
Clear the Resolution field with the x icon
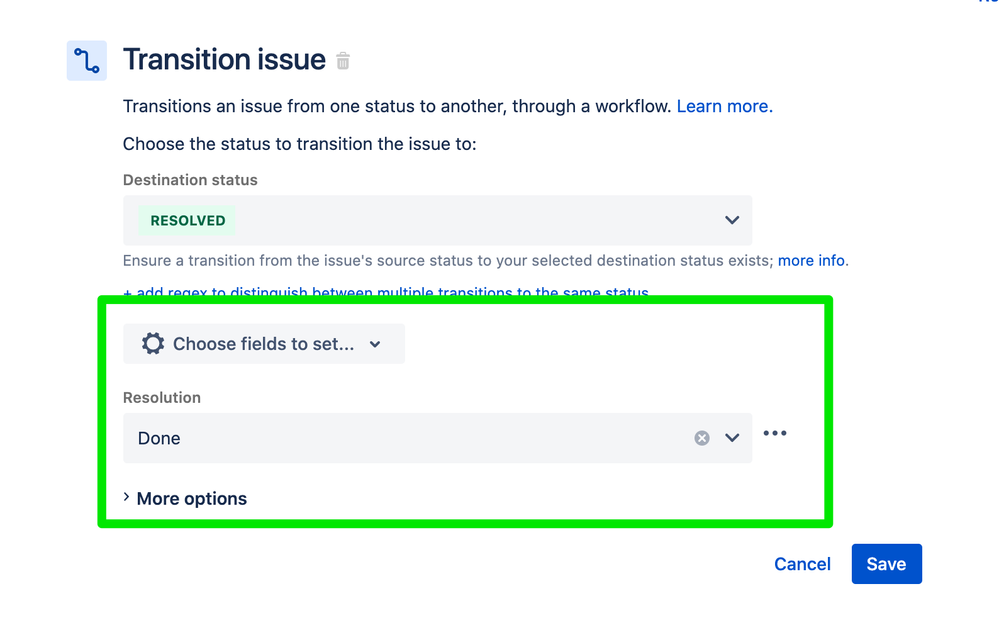coord(701,437)
